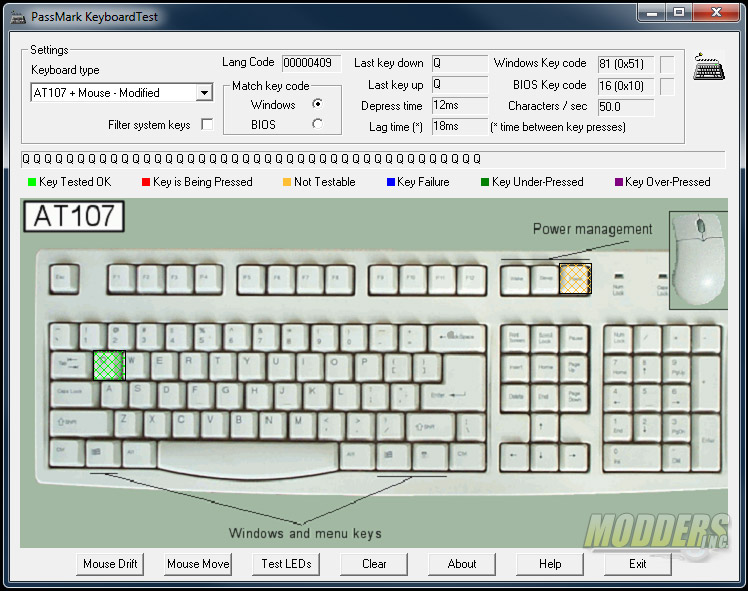Select the Windows match key code radio
This screenshot has width=748, height=591.
click(317, 104)
